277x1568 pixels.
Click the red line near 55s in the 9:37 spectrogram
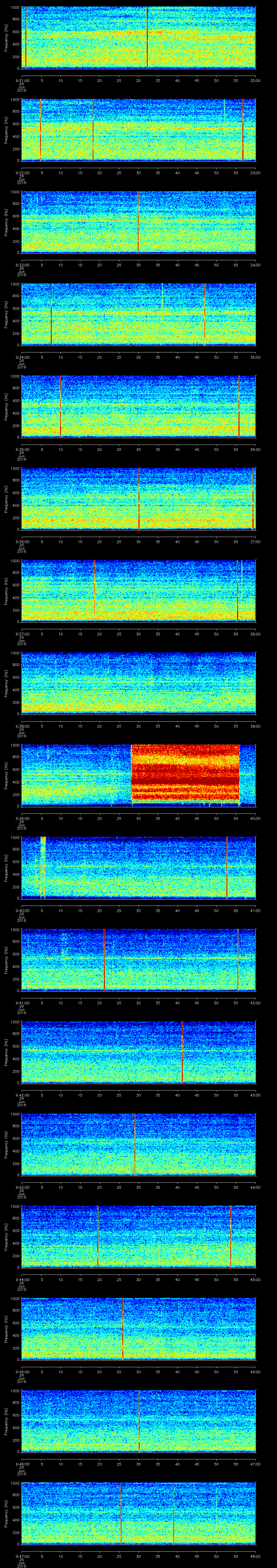pyautogui.click(x=238, y=590)
